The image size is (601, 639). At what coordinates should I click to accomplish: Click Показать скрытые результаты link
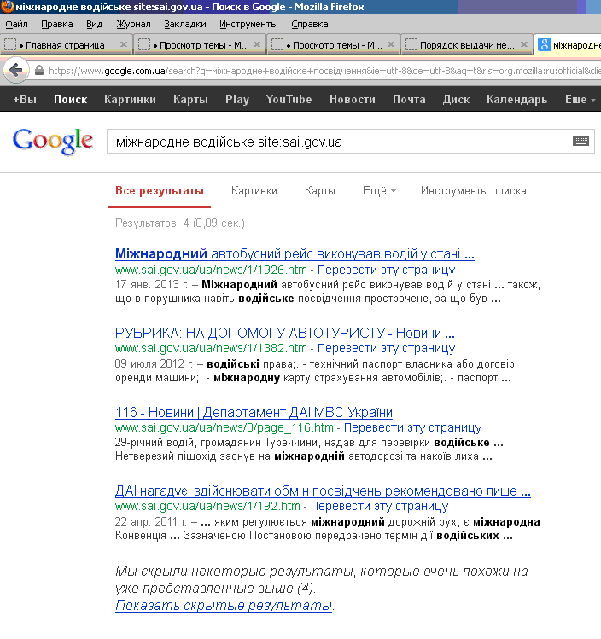click(223, 606)
